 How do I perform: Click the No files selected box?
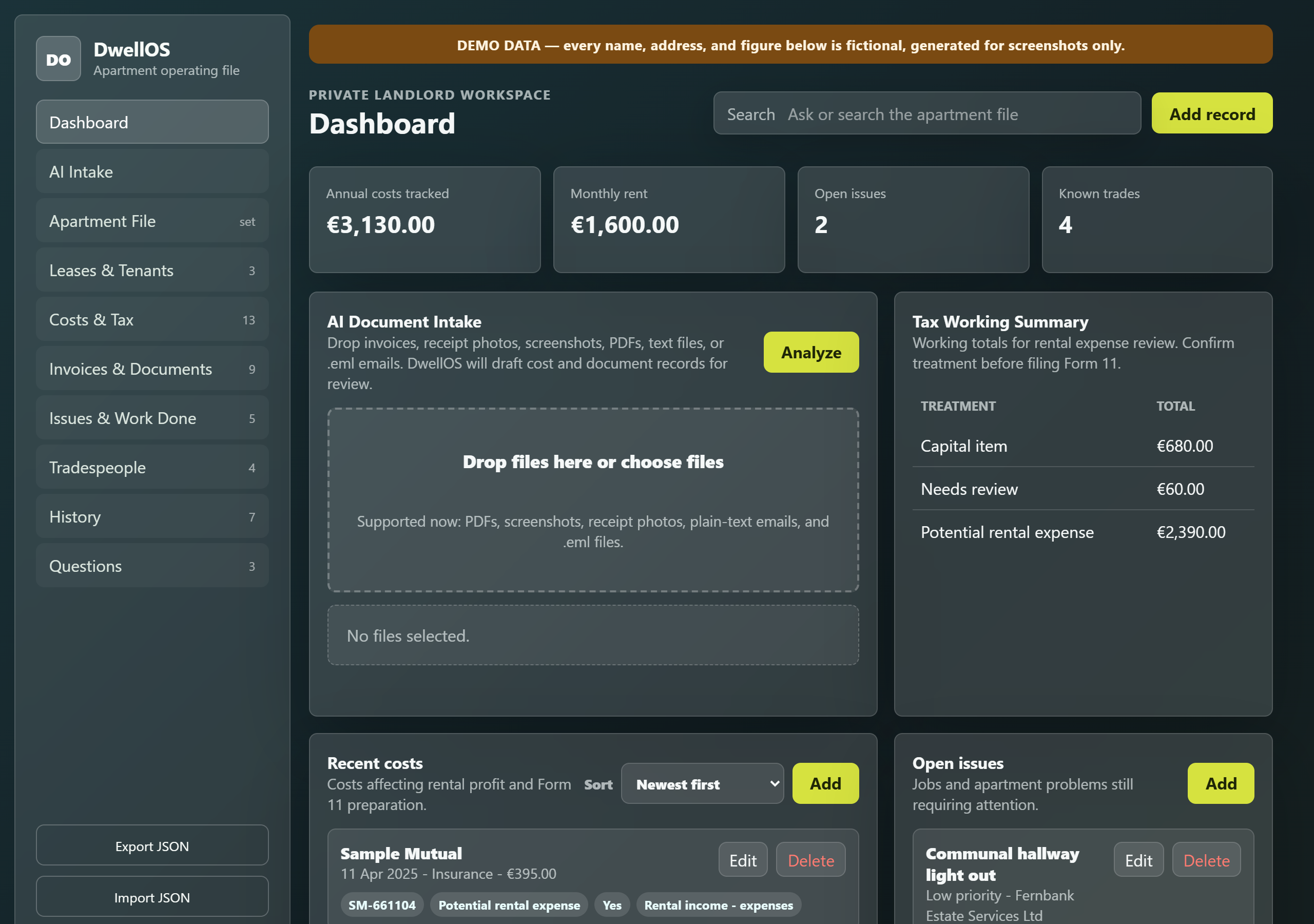(593, 636)
